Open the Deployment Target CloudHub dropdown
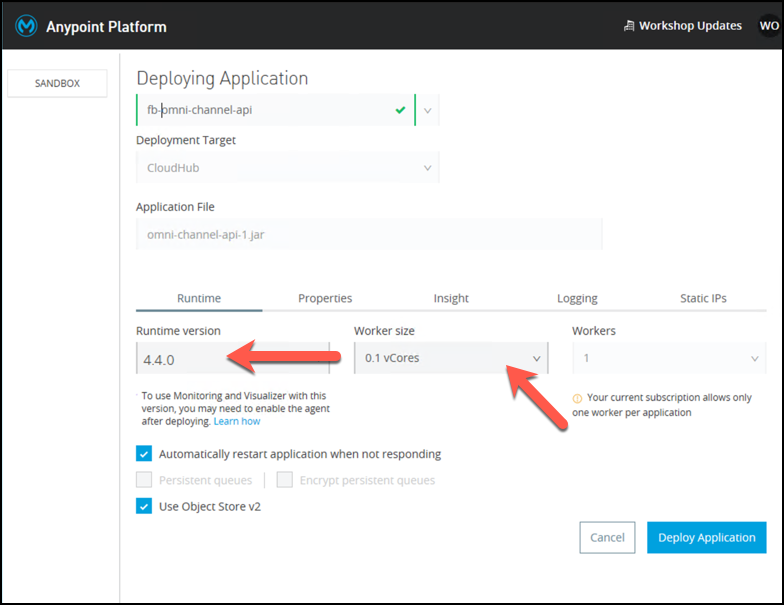 [x=288, y=168]
